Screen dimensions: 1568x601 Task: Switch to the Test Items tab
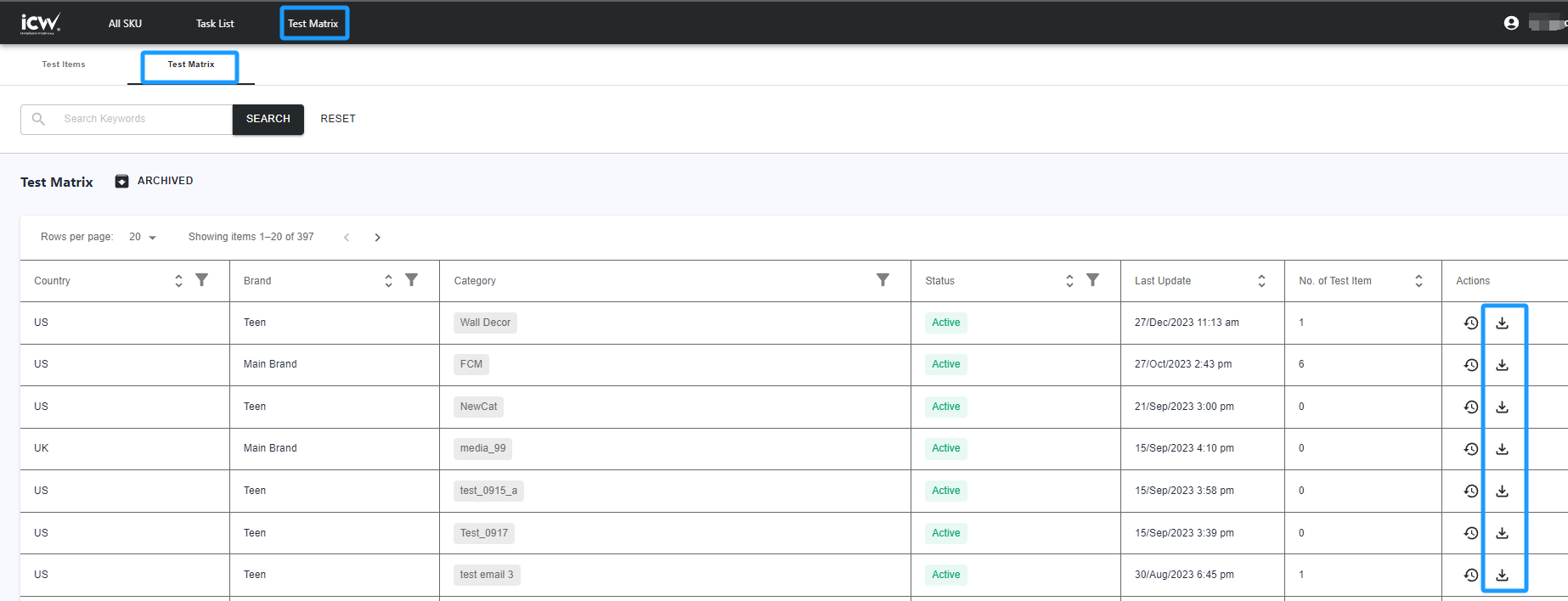pos(64,65)
